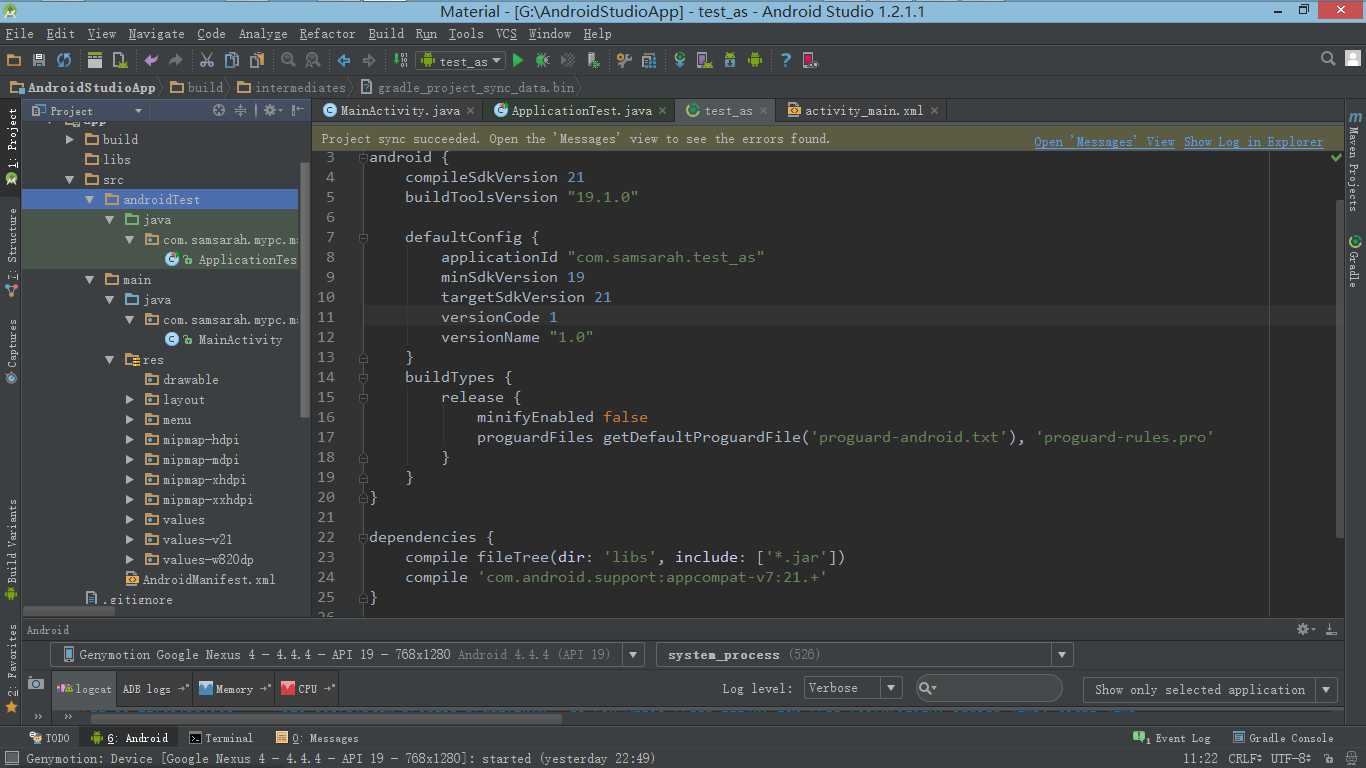1366x768 pixels.
Task: Open the Project panel gear settings
Action: click(271, 111)
